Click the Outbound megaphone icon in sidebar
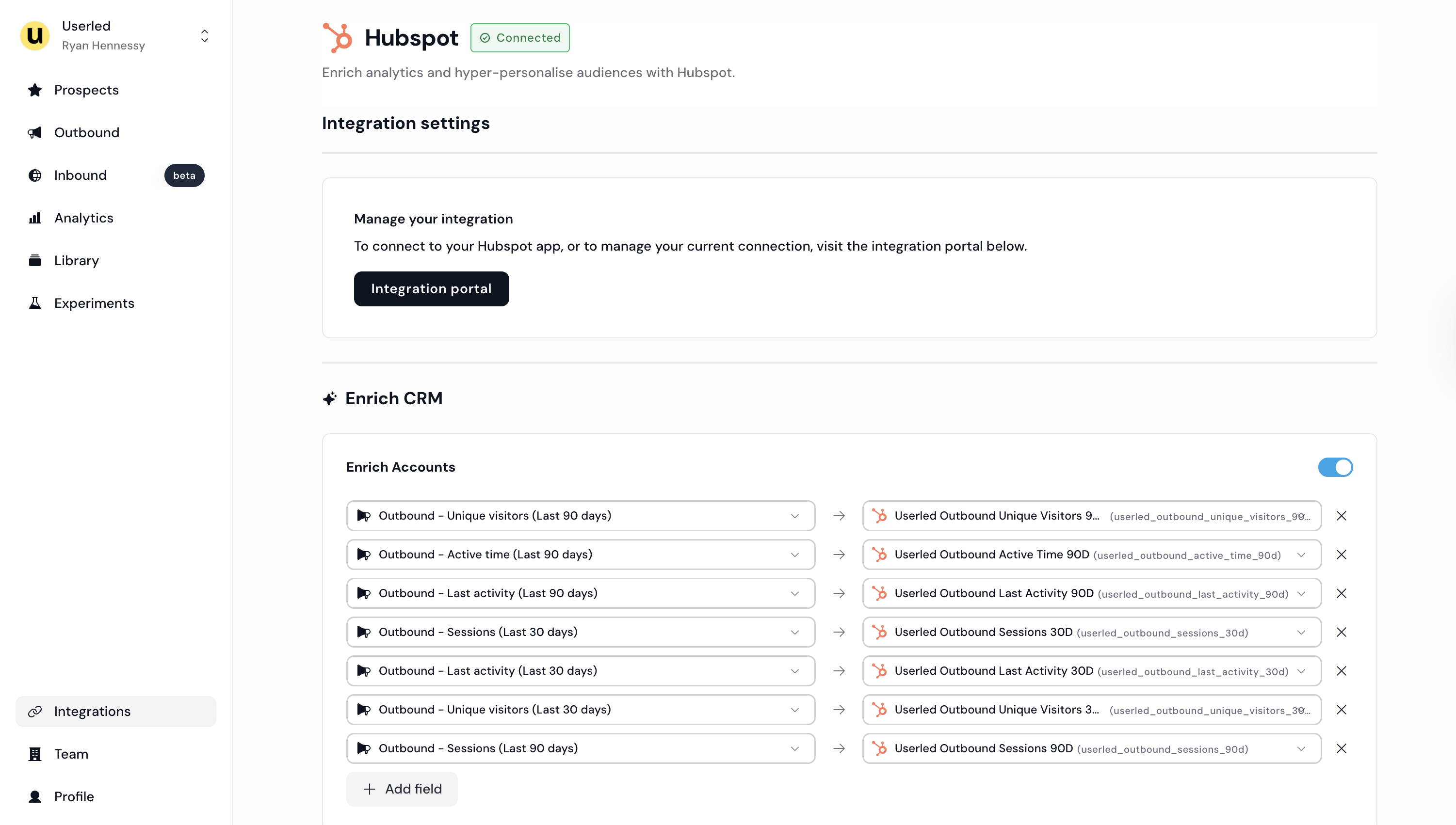 coord(35,133)
